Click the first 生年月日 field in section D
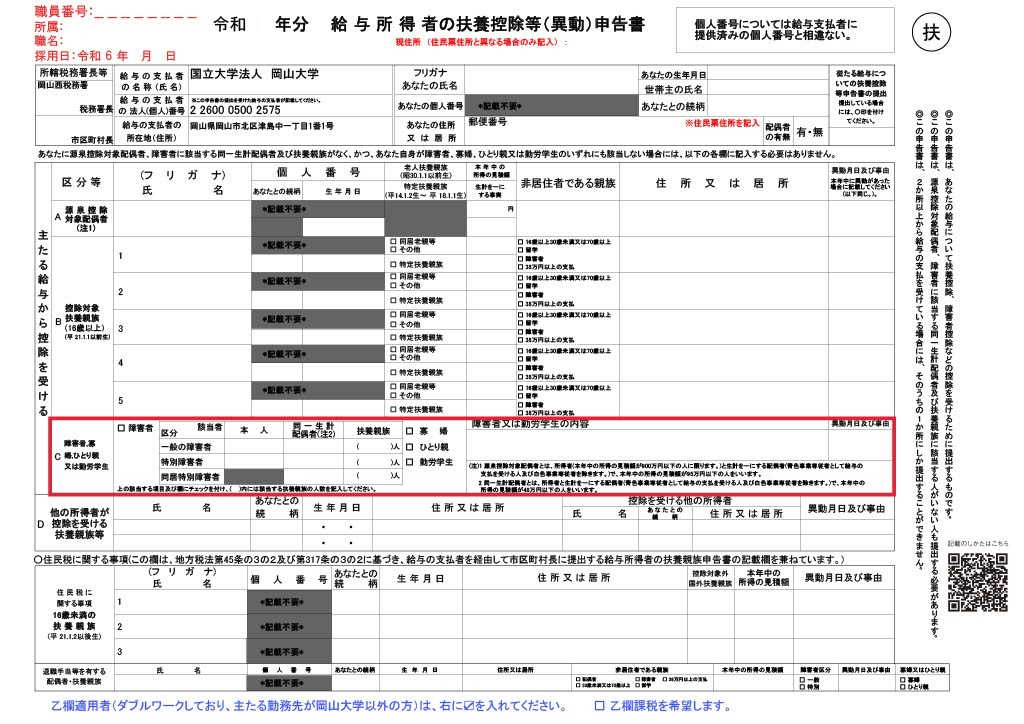Viewport: 1024px width, 724px height. [336, 526]
